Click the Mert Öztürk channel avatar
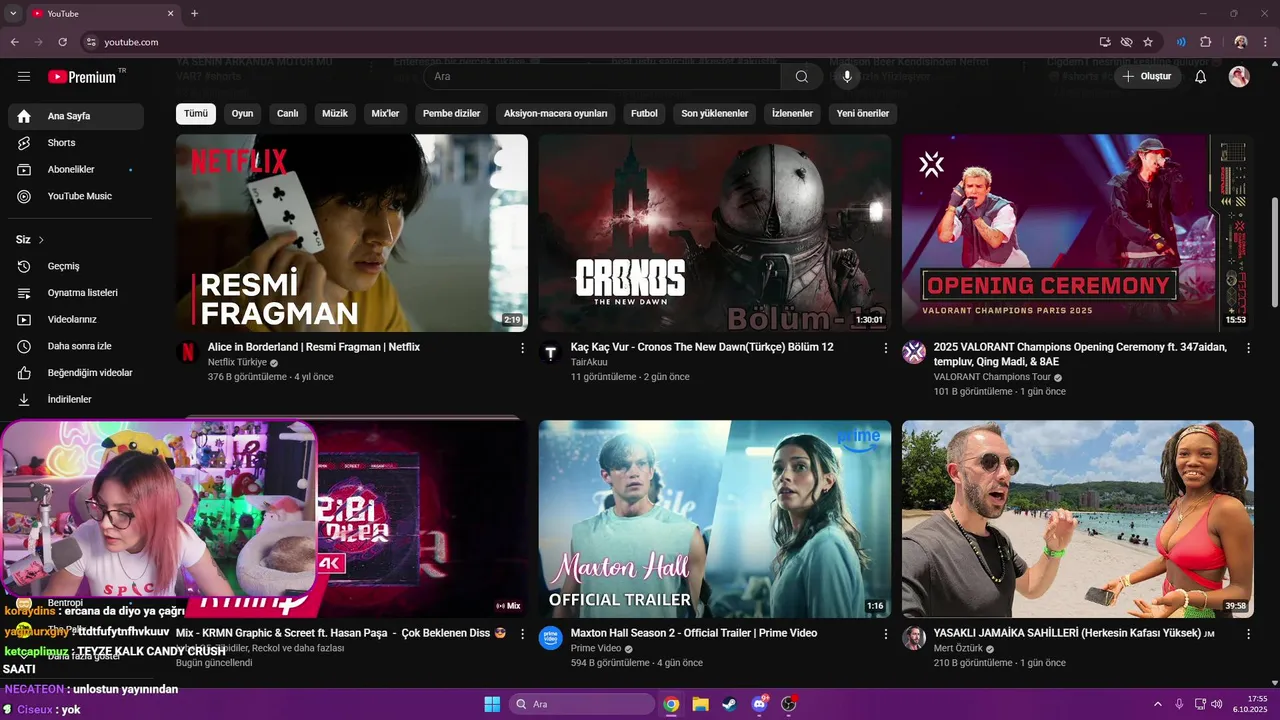1280x720 pixels. click(914, 638)
